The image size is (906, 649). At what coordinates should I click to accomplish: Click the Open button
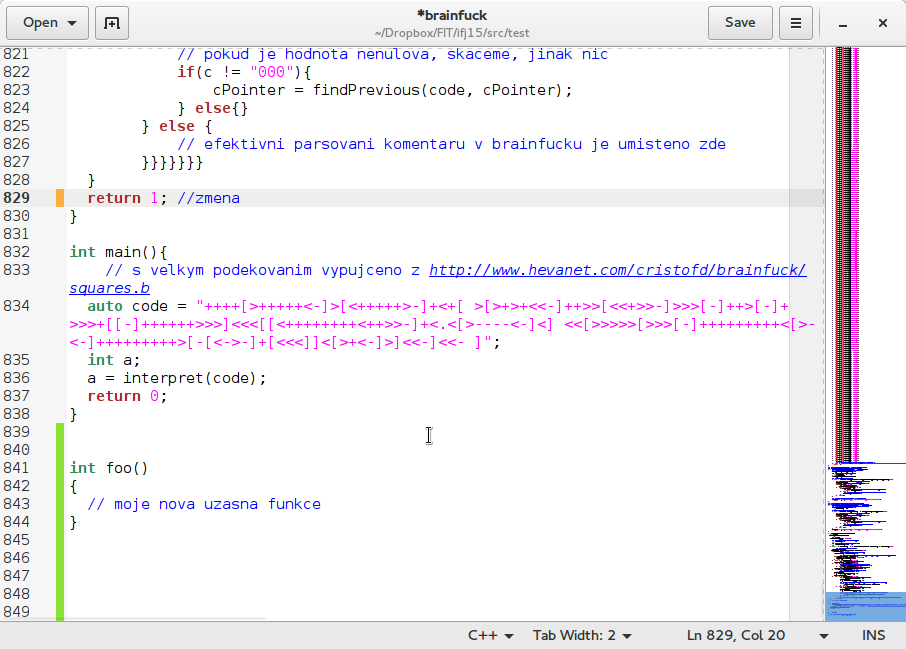tap(49, 23)
